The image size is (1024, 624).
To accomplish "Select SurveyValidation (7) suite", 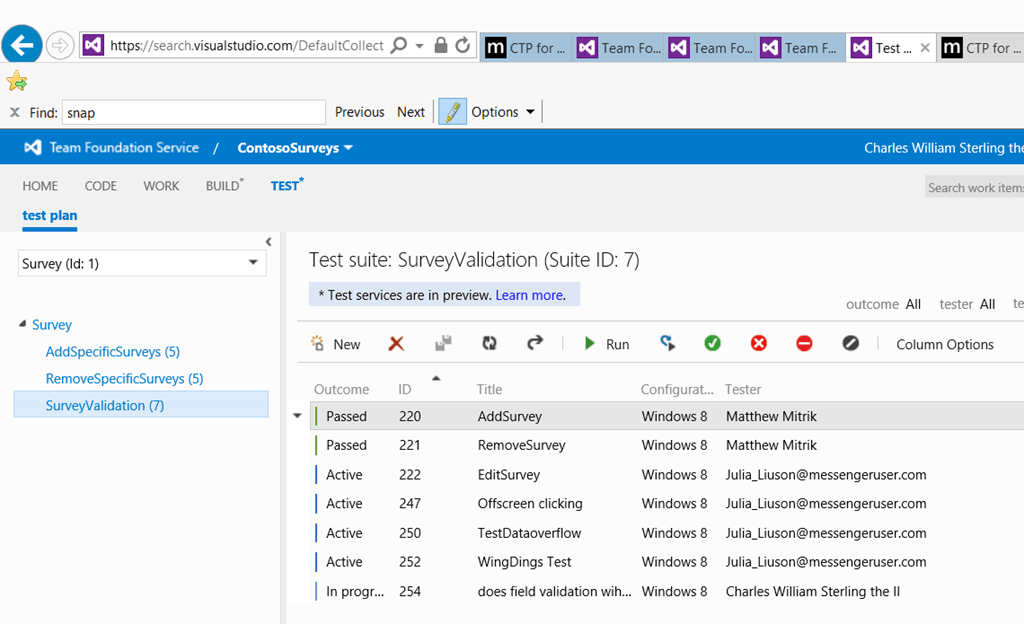I will coord(140,405).
